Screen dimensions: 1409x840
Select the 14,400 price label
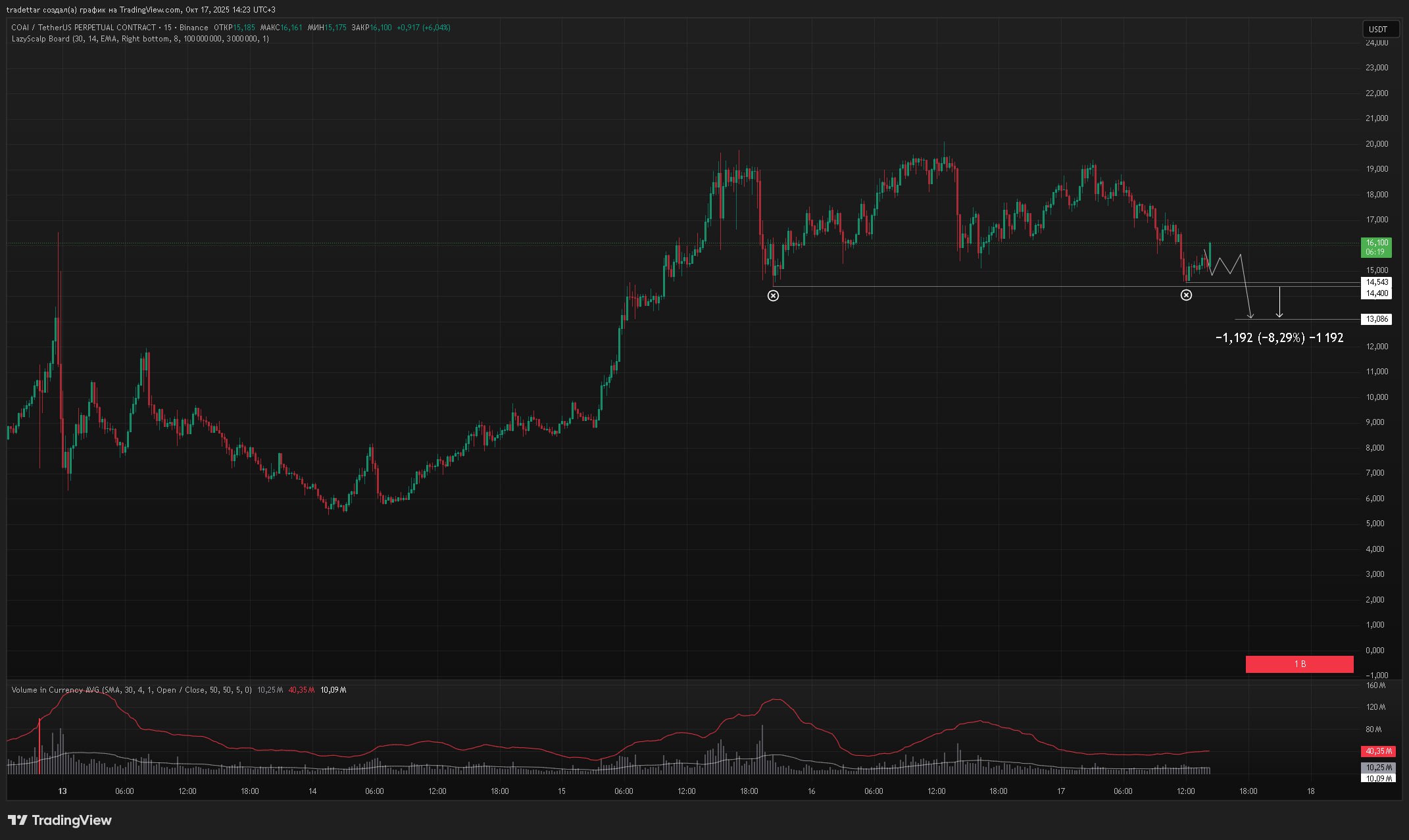click(x=1377, y=293)
